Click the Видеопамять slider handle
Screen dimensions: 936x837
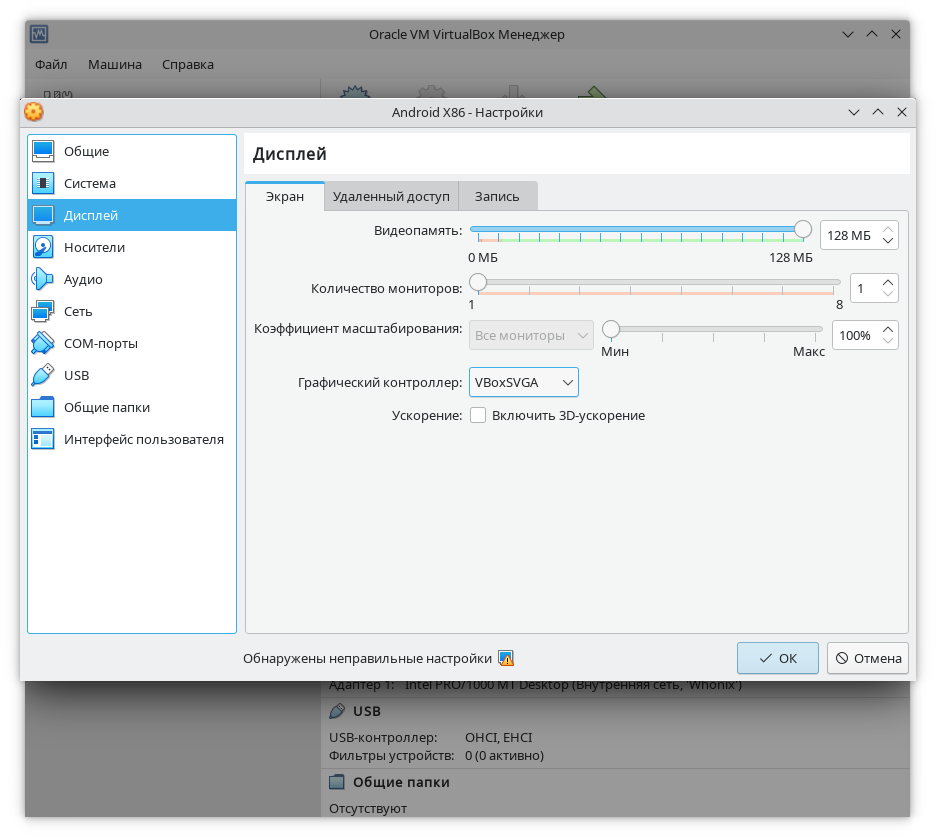(x=802, y=229)
